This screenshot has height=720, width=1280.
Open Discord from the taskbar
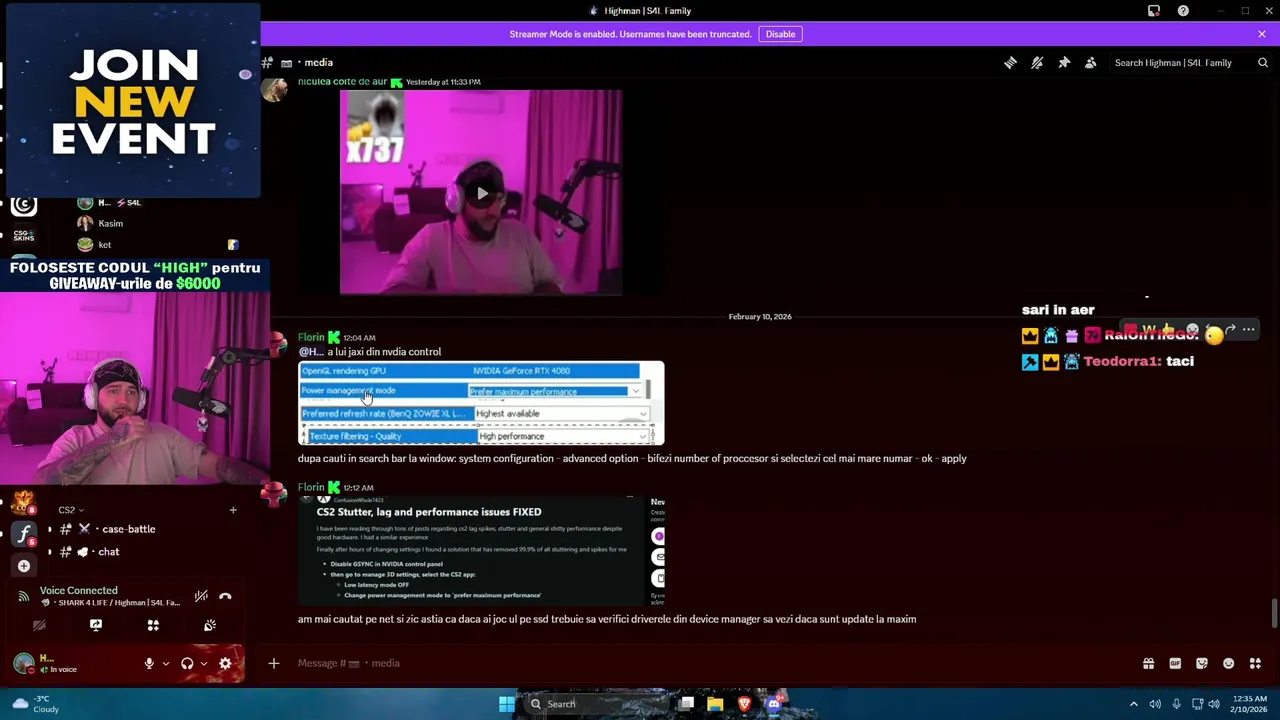coord(773,704)
